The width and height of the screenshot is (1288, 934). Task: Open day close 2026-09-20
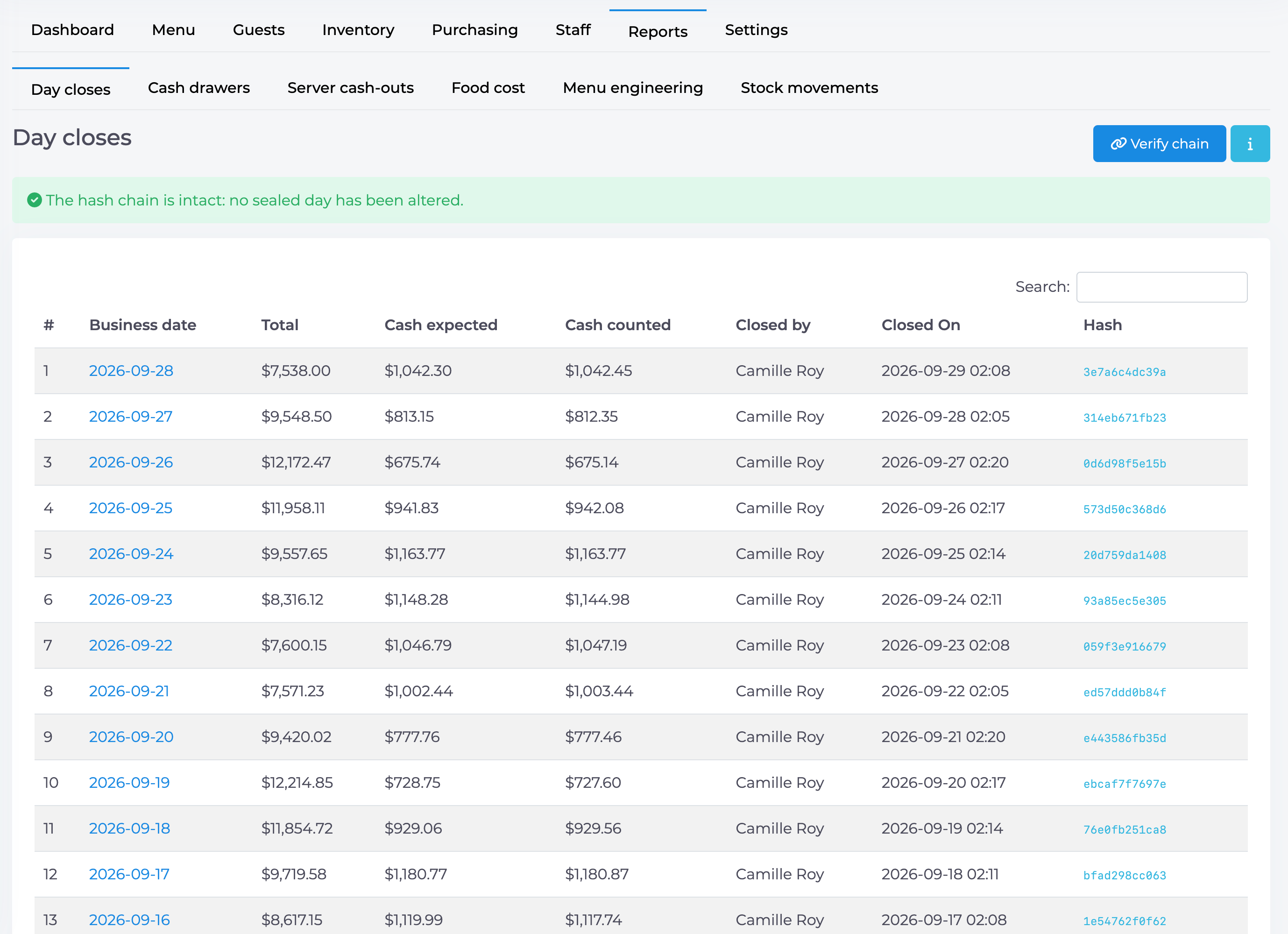pyautogui.click(x=131, y=737)
